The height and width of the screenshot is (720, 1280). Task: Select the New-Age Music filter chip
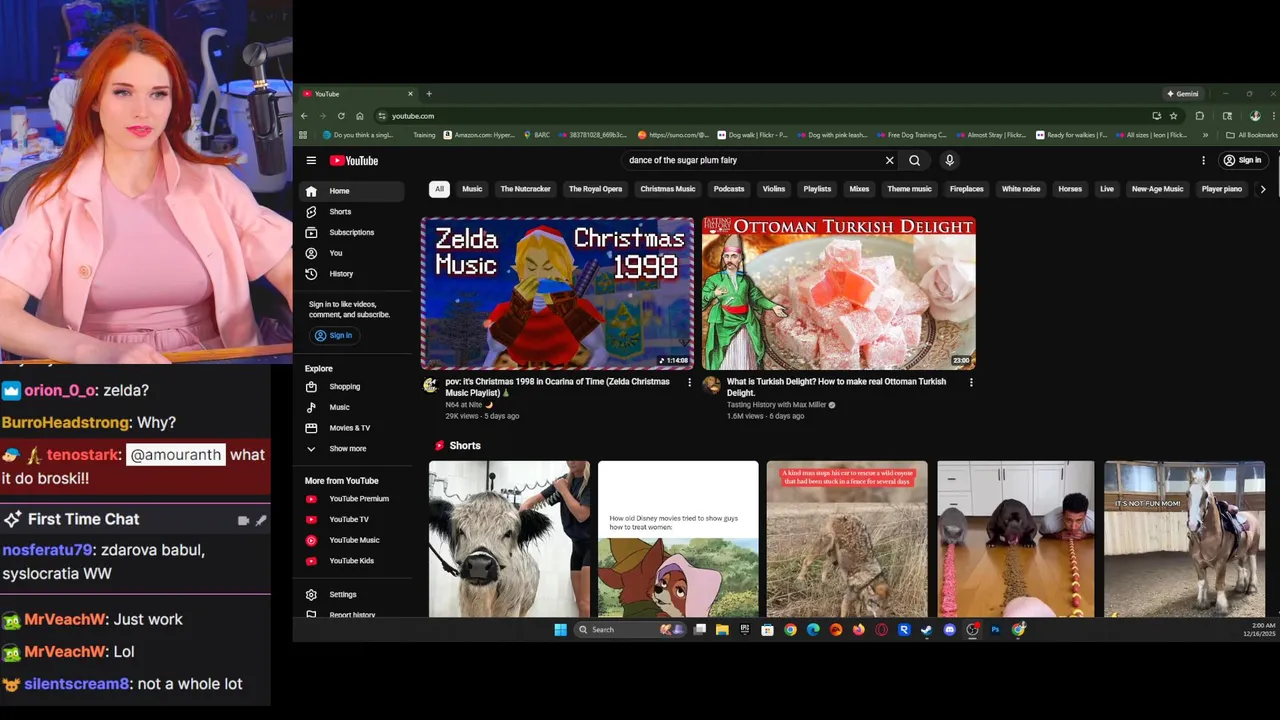1157,189
